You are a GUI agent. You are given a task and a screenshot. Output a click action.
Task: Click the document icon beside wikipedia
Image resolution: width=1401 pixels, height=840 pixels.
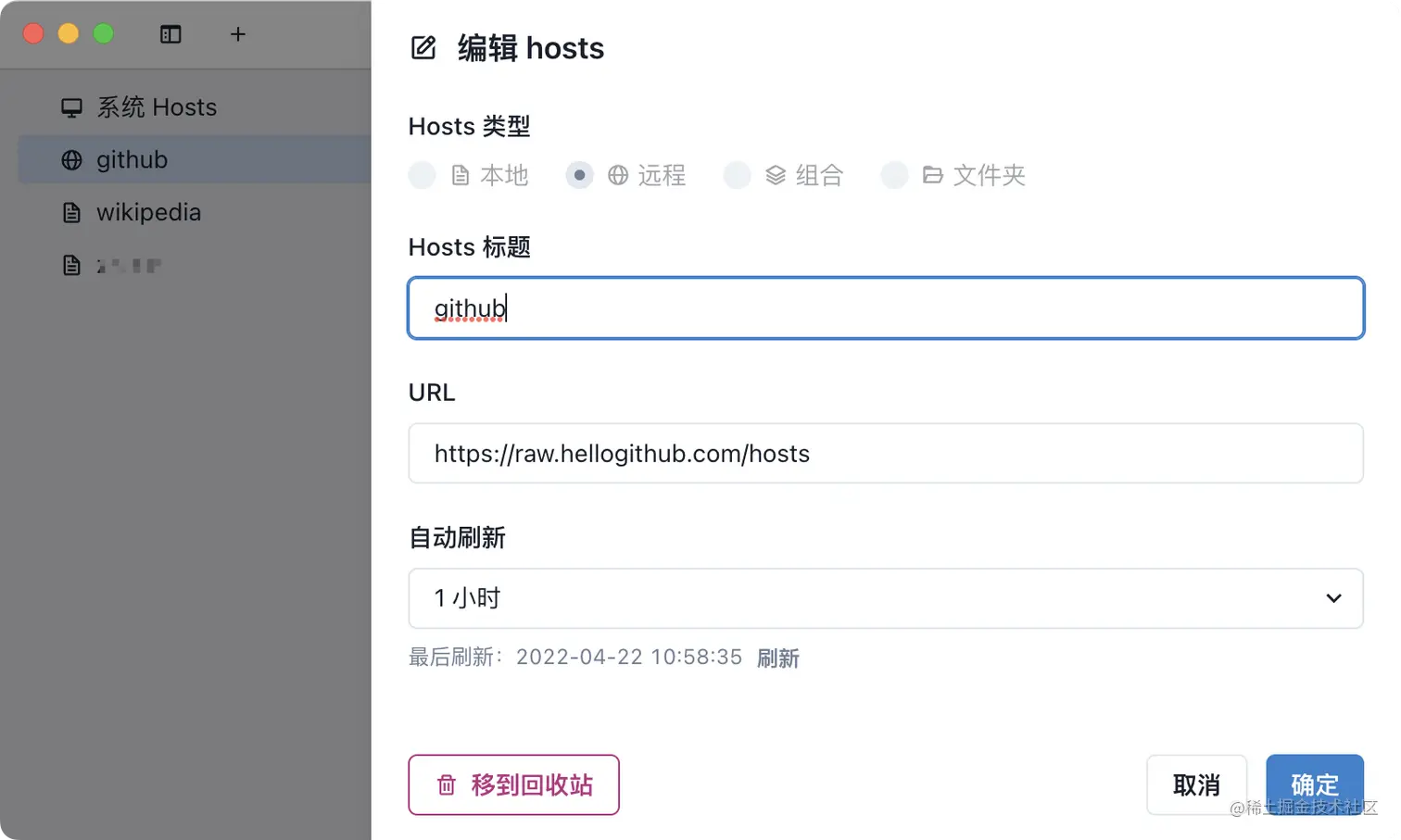71,212
